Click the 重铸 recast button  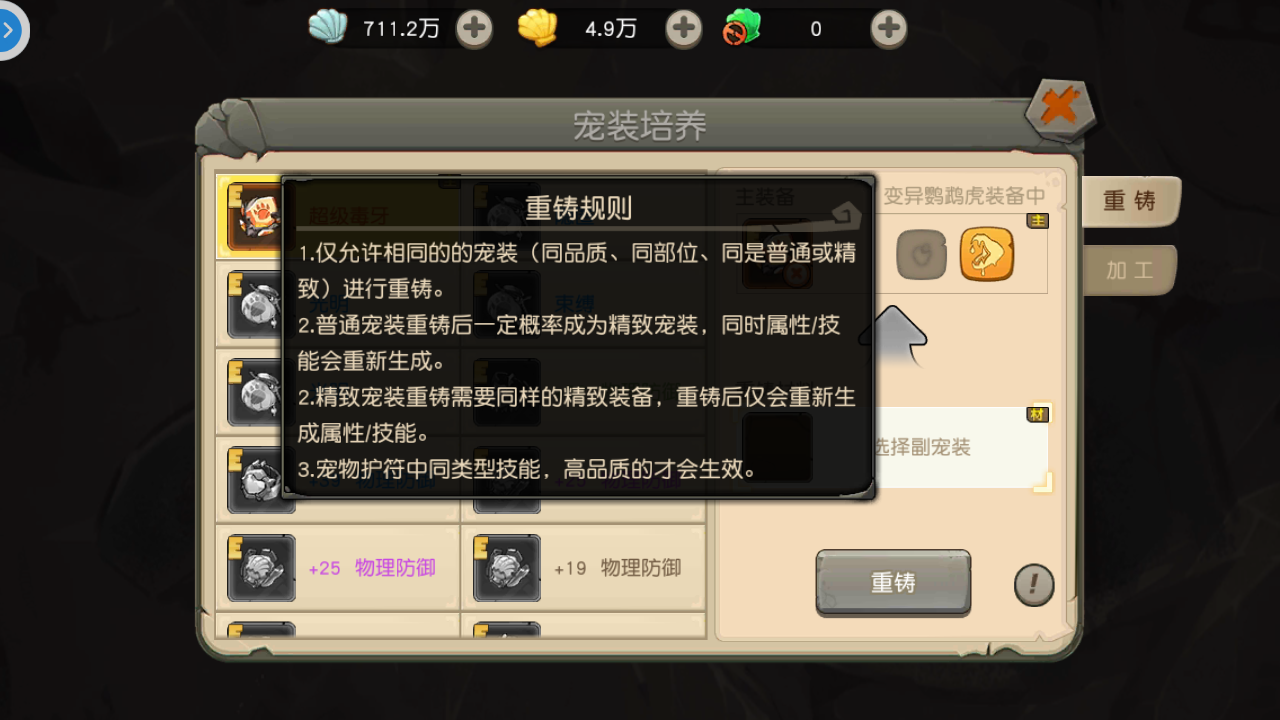coord(893,582)
